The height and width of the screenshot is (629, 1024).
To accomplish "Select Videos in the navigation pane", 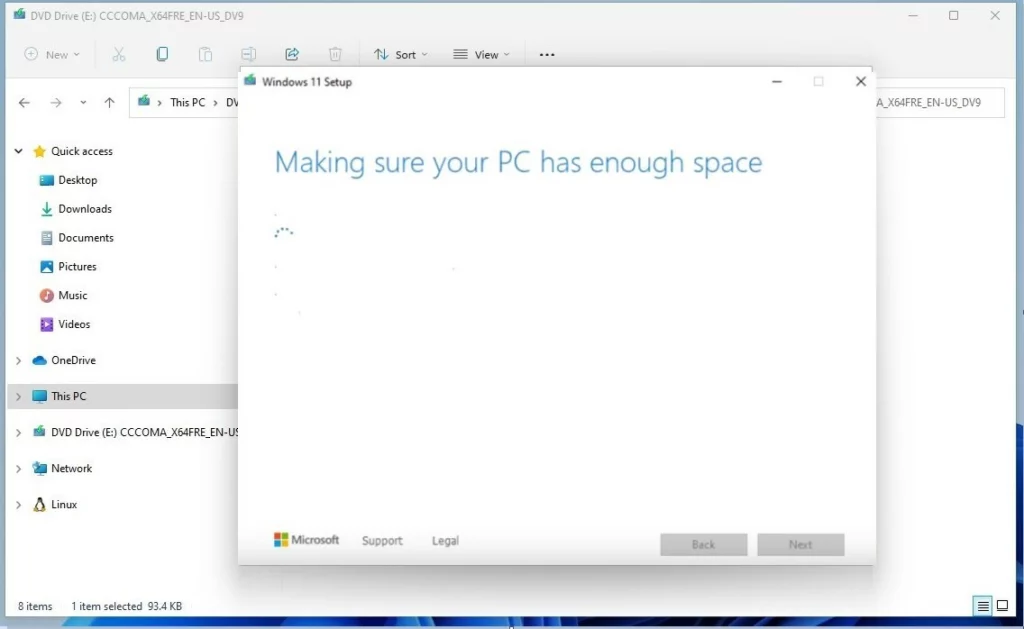I will coord(73,324).
